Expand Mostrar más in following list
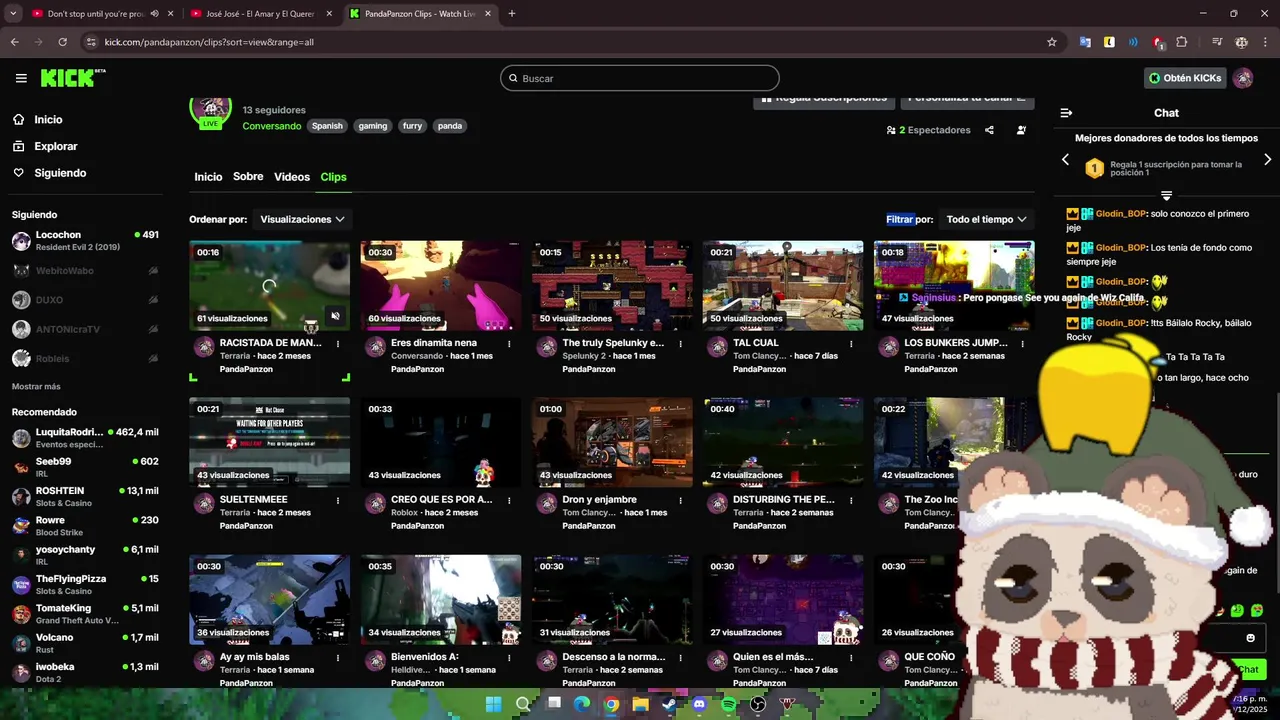The height and width of the screenshot is (720, 1280). coord(36,387)
